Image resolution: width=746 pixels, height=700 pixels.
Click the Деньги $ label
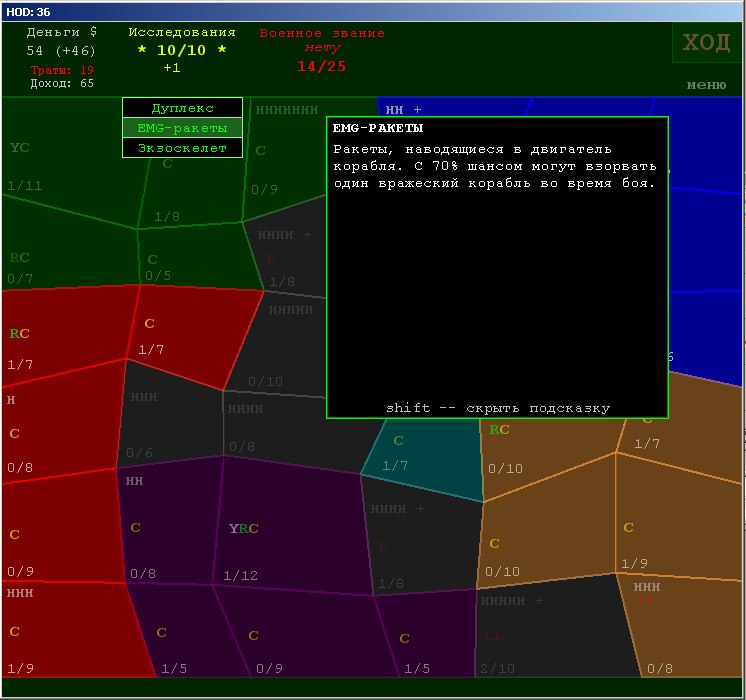(x=61, y=32)
